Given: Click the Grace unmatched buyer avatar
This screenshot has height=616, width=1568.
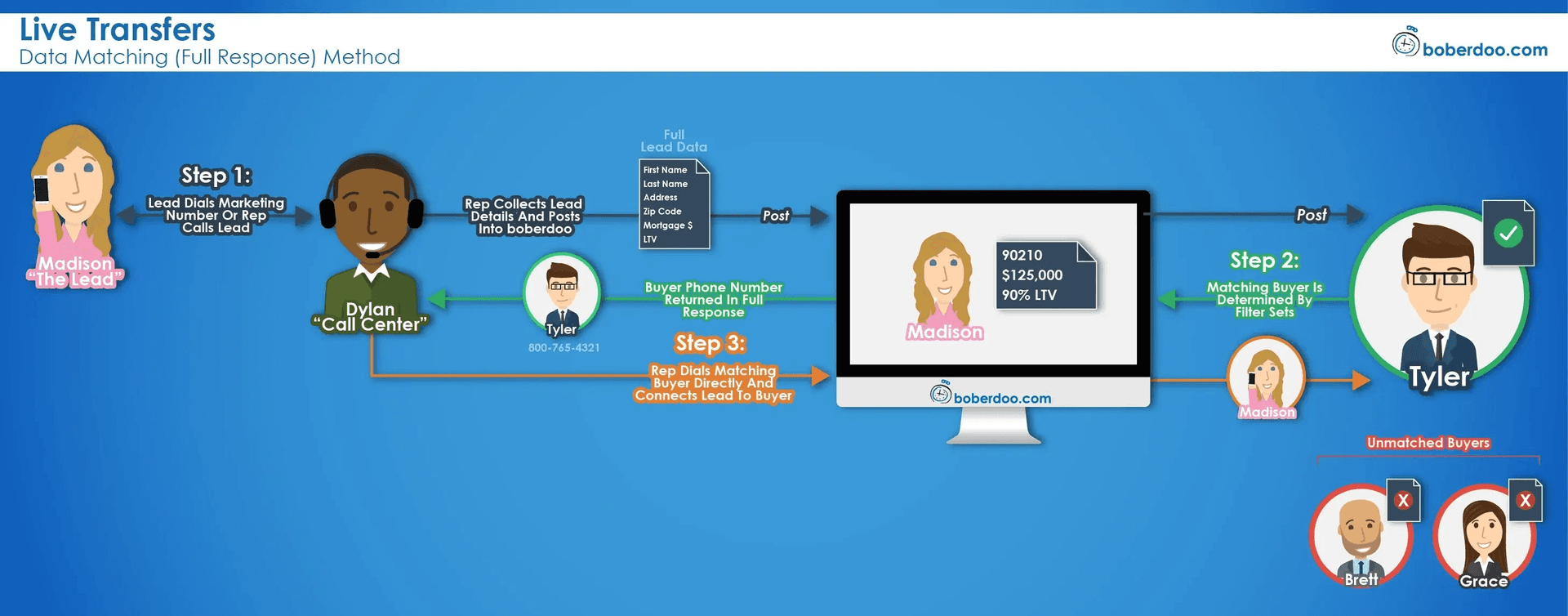Looking at the screenshot, I should [1484, 535].
